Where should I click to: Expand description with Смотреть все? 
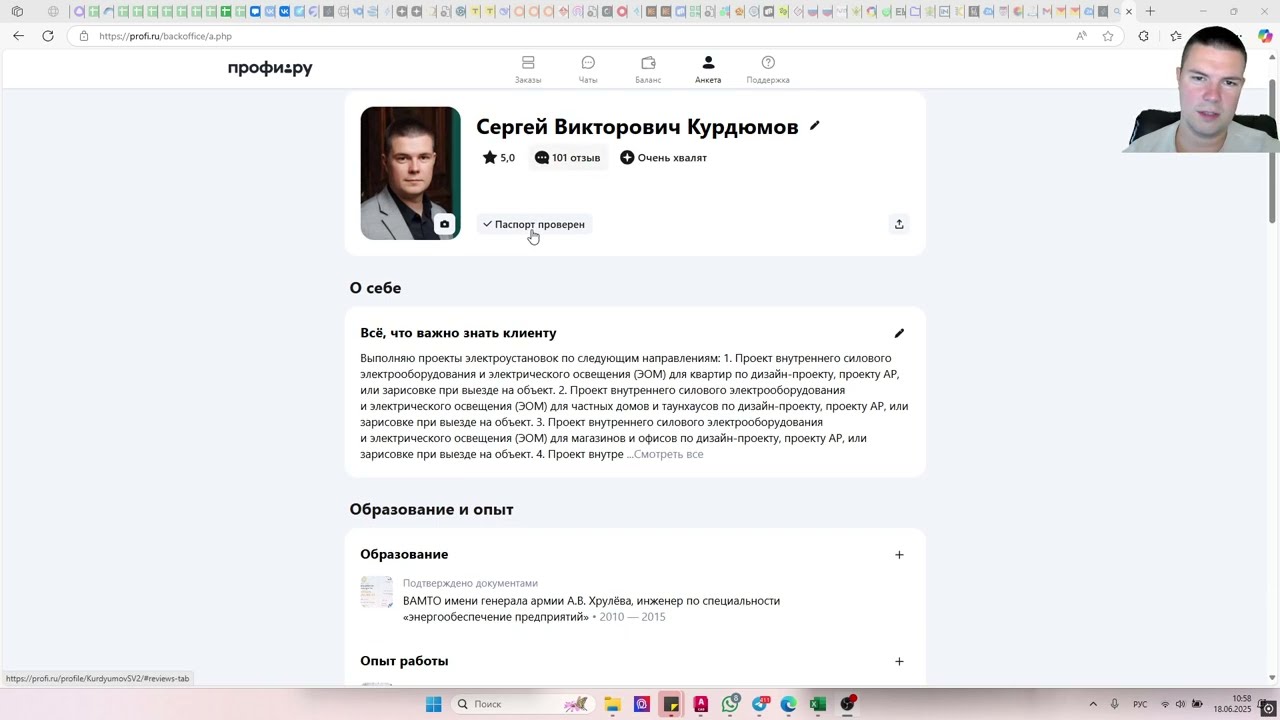click(668, 454)
